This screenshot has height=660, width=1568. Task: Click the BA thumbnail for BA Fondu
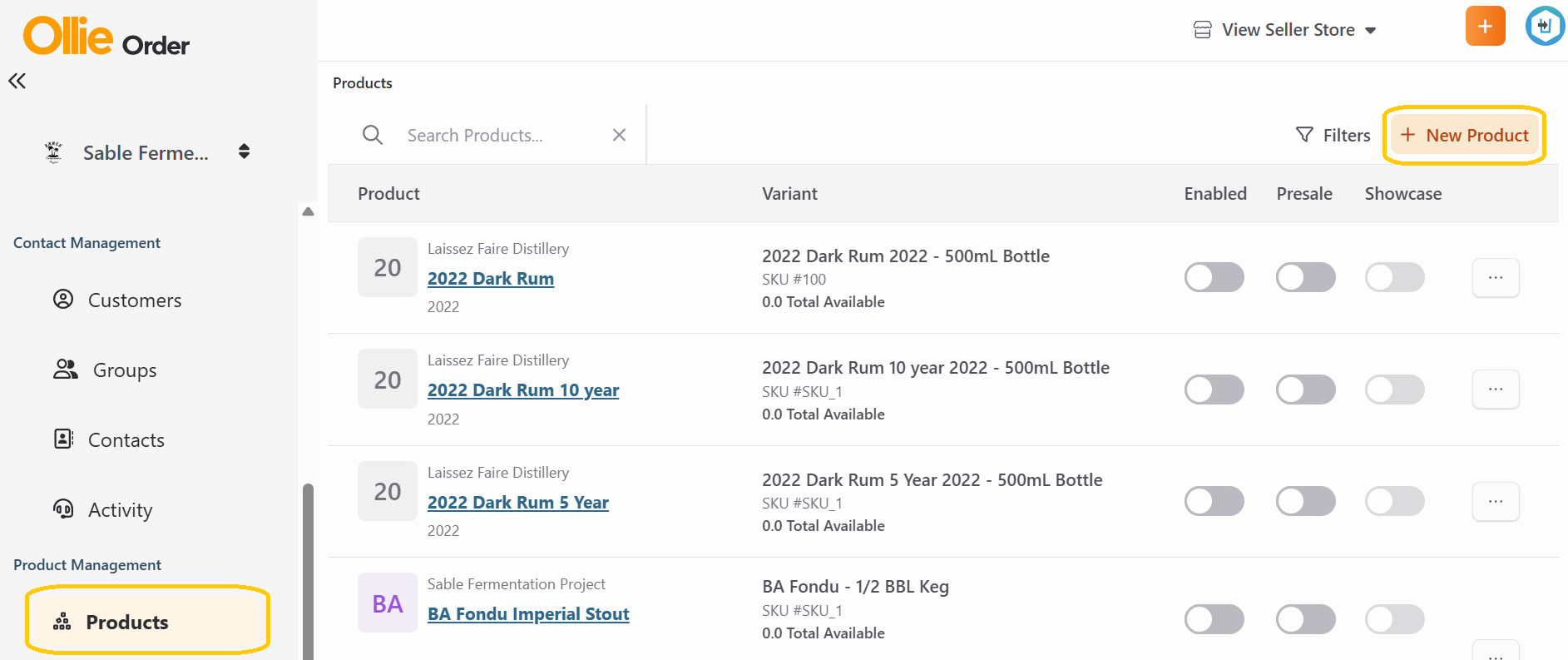[388, 603]
